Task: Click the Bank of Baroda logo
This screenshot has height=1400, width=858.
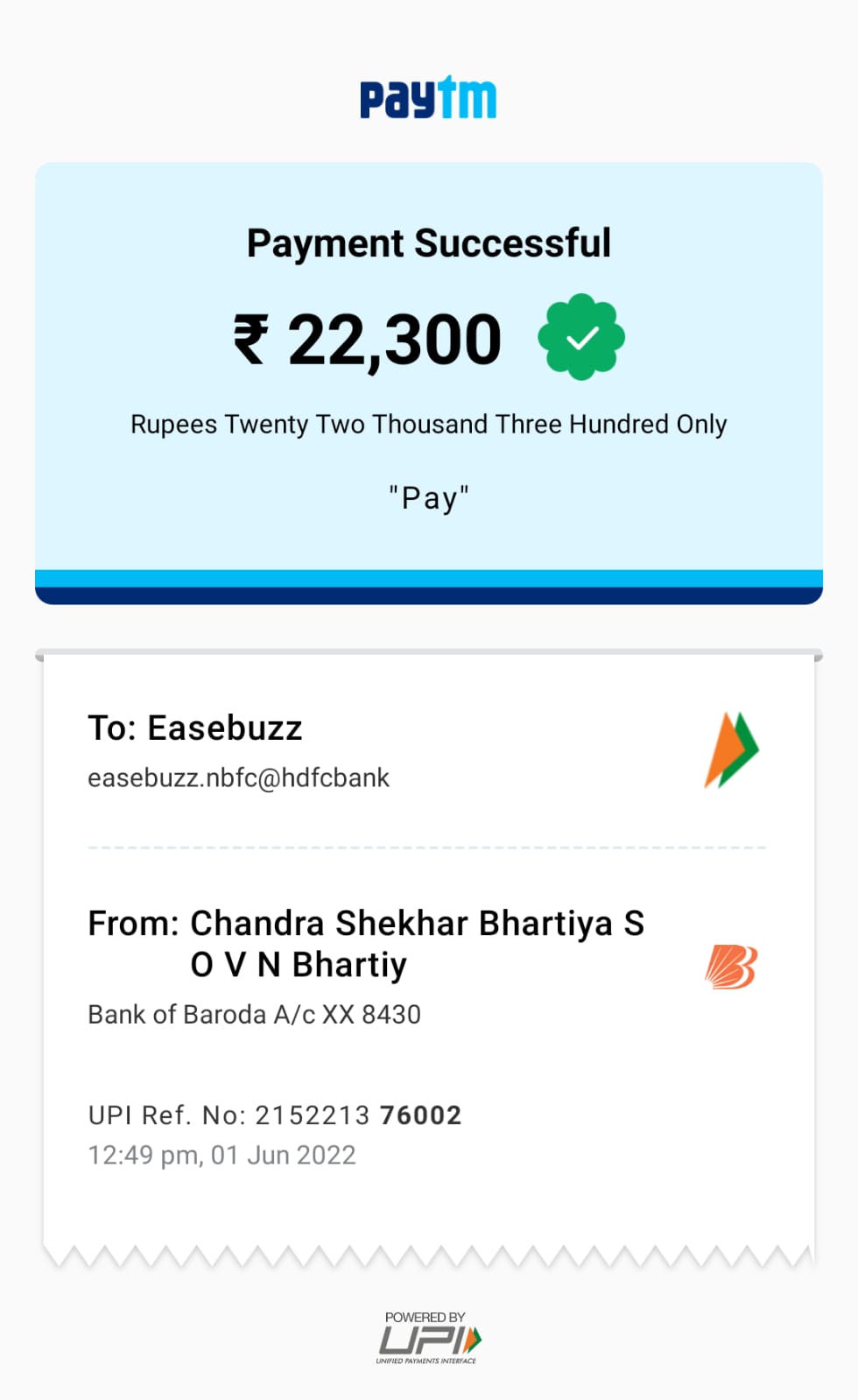Action: (x=731, y=967)
